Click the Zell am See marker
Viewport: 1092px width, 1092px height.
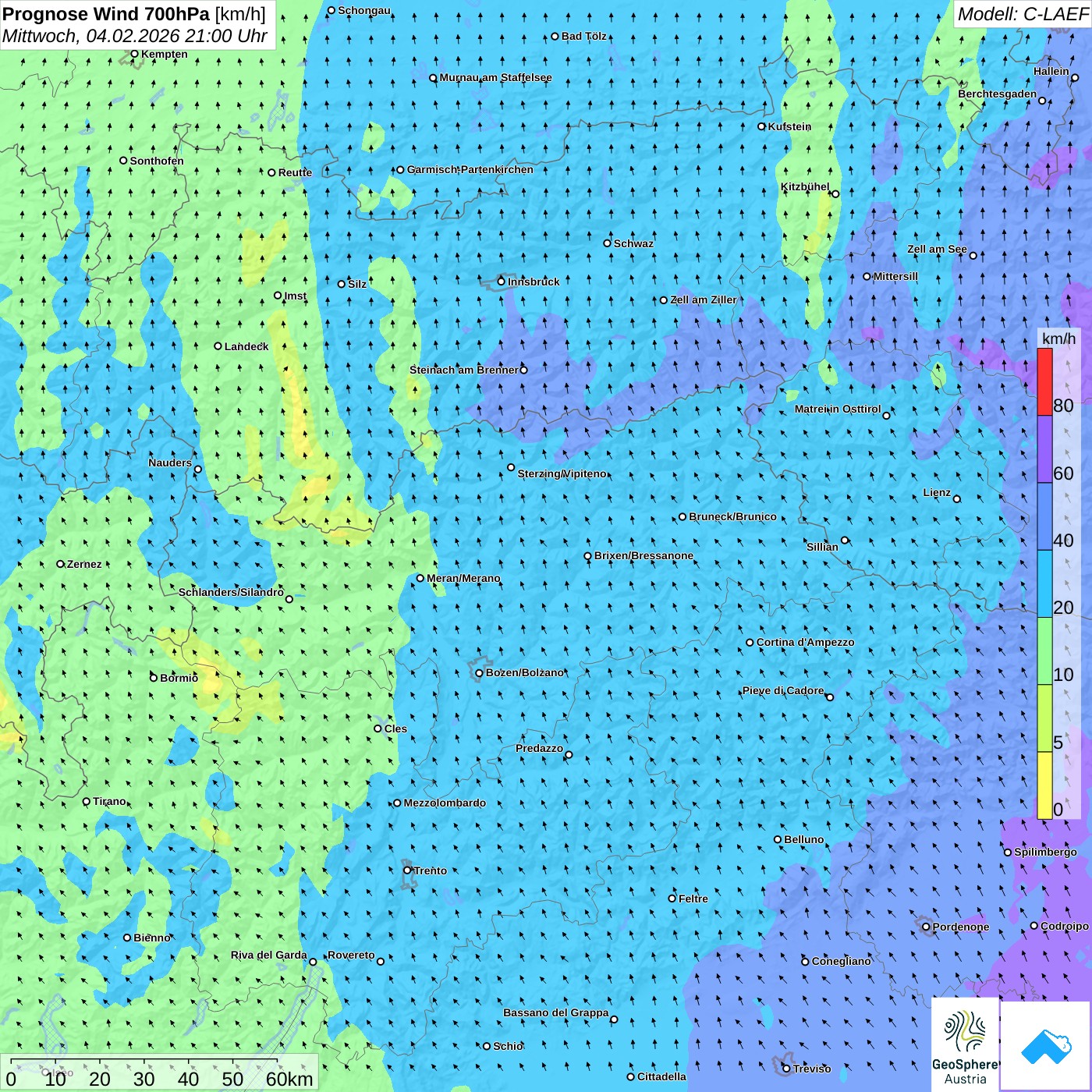973,256
